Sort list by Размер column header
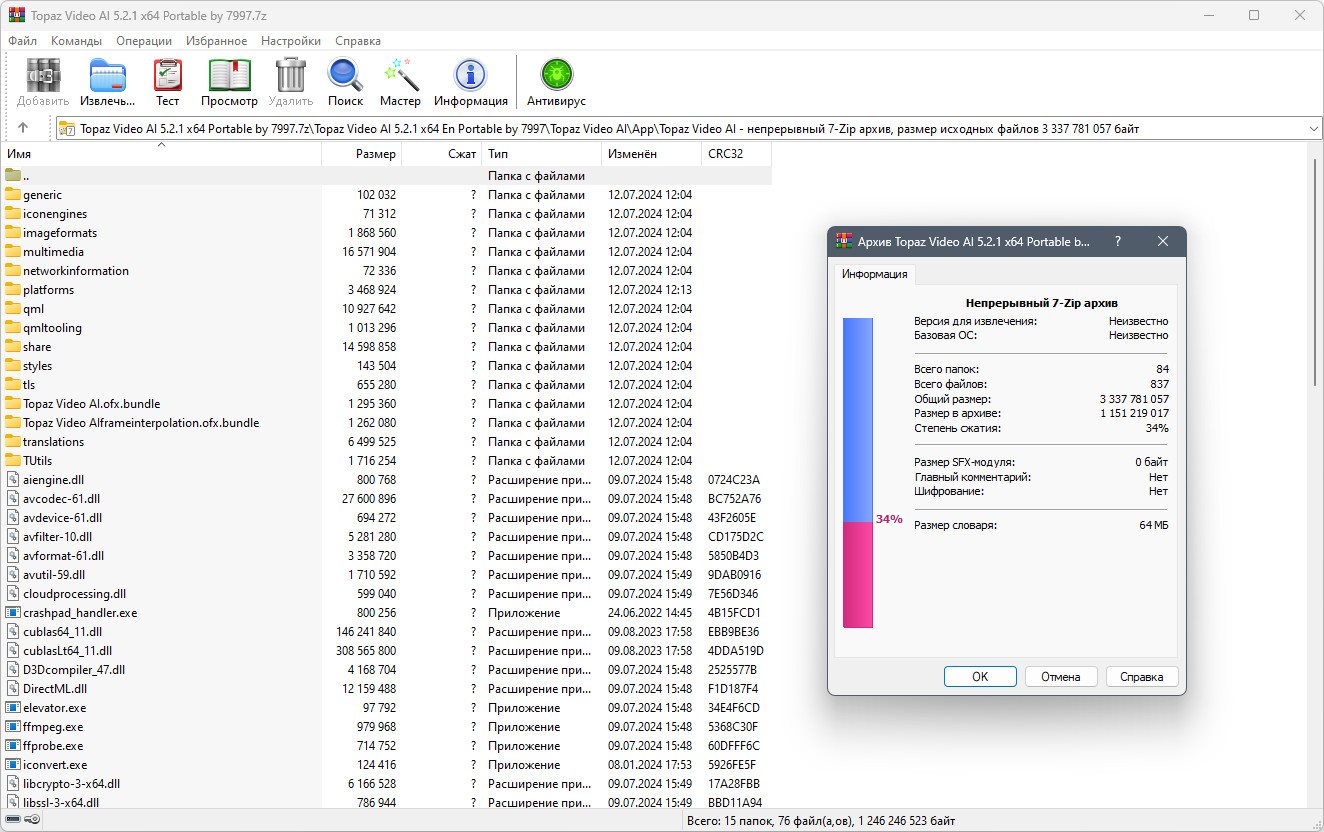This screenshot has width=1324, height=832. point(376,154)
